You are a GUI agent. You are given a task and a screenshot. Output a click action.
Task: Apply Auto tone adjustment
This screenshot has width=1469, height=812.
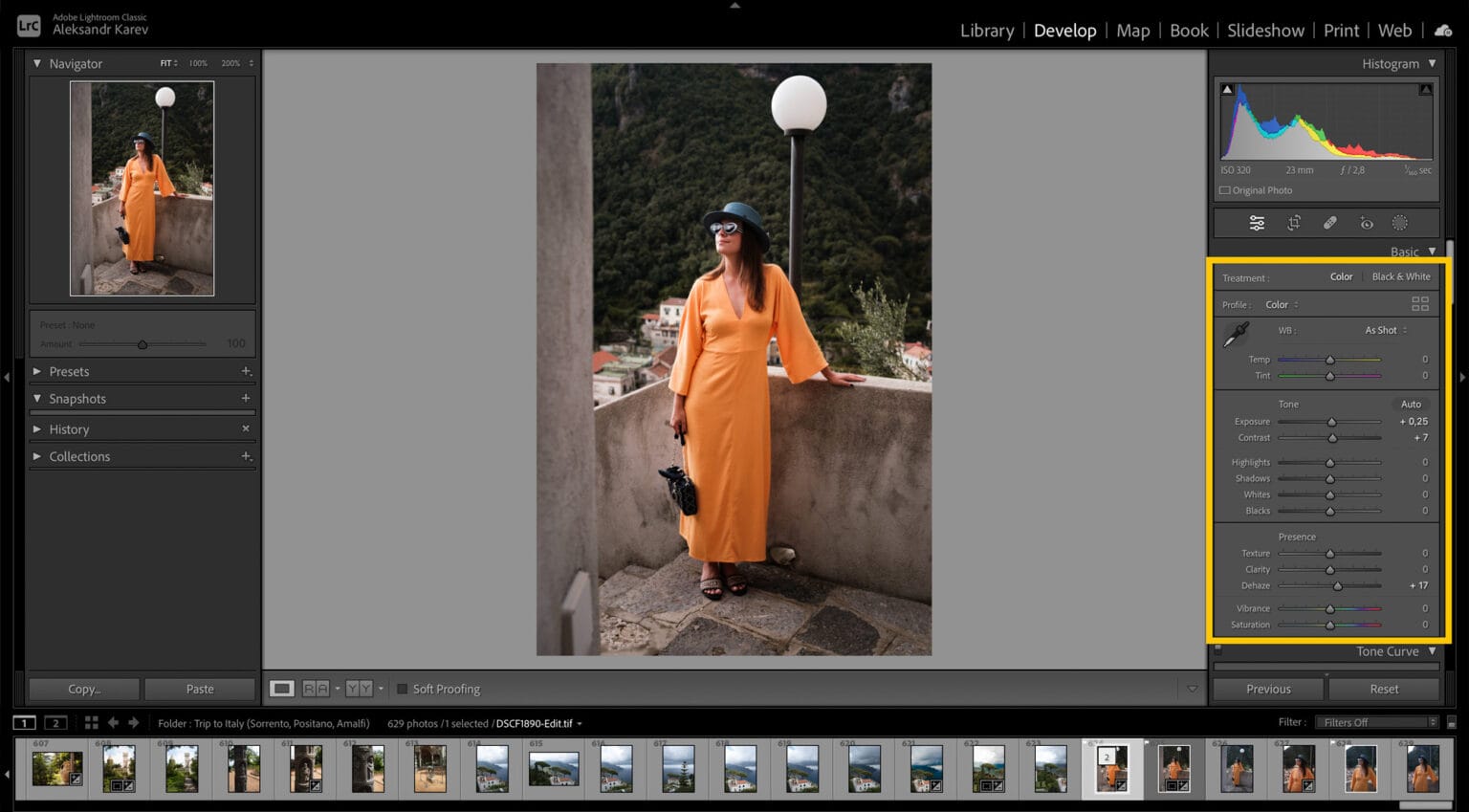[1411, 404]
